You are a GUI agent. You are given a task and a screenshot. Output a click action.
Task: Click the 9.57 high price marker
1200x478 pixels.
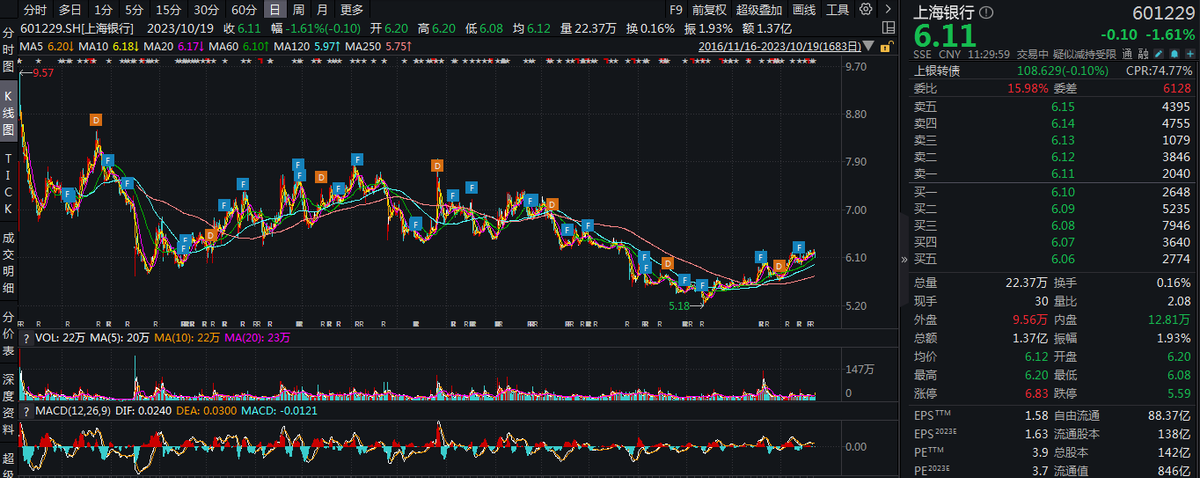43,73
